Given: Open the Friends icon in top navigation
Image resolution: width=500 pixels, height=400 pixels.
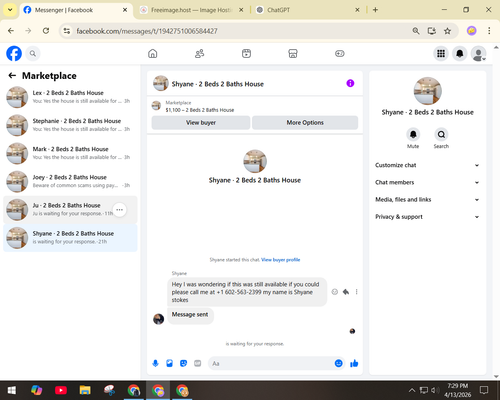Looking at the screenshot, I should 199,53.
